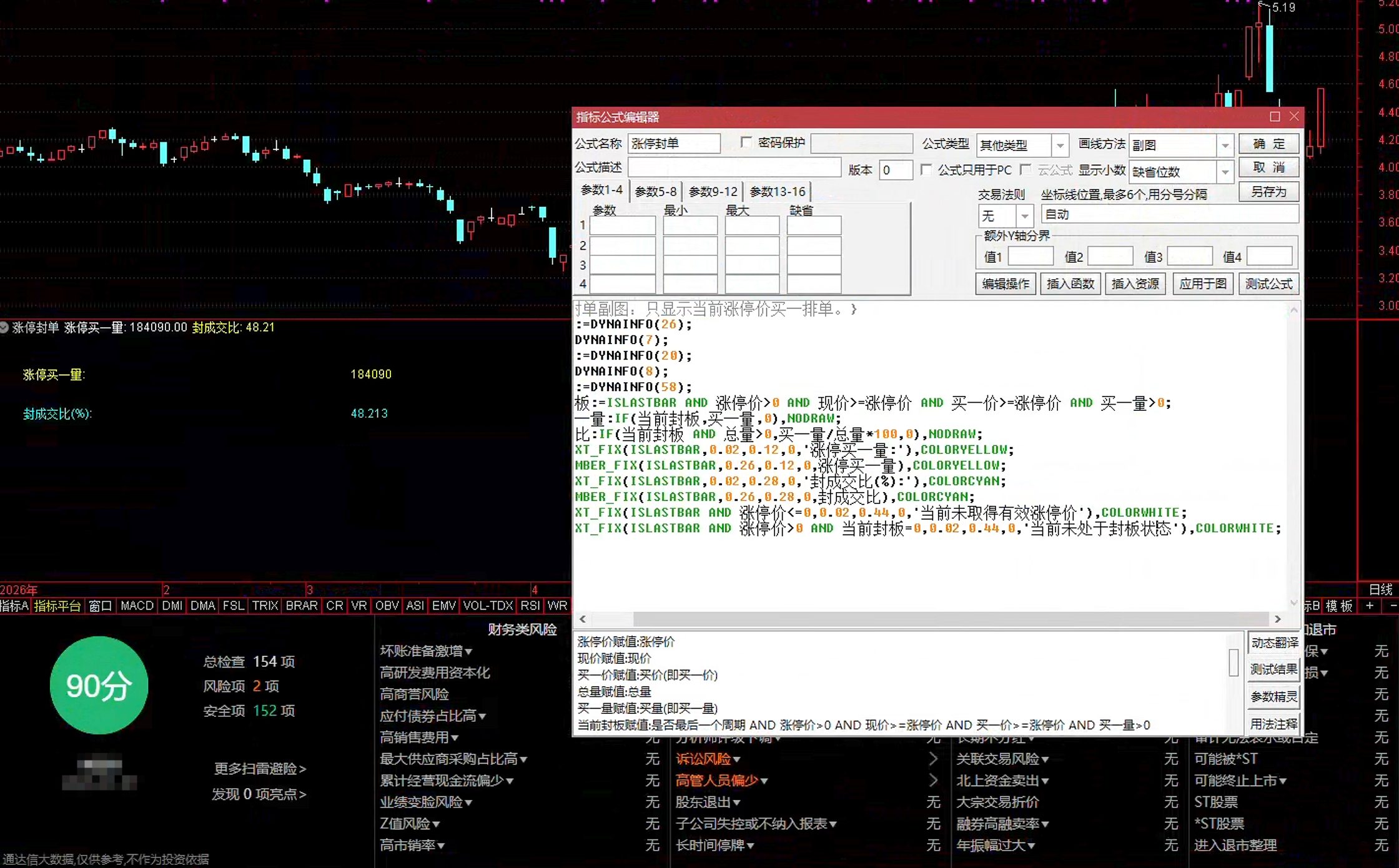Expand 应付债券占比高 risk item
This screenshot has height=868, width=1399.
click(x=482, y=716)
